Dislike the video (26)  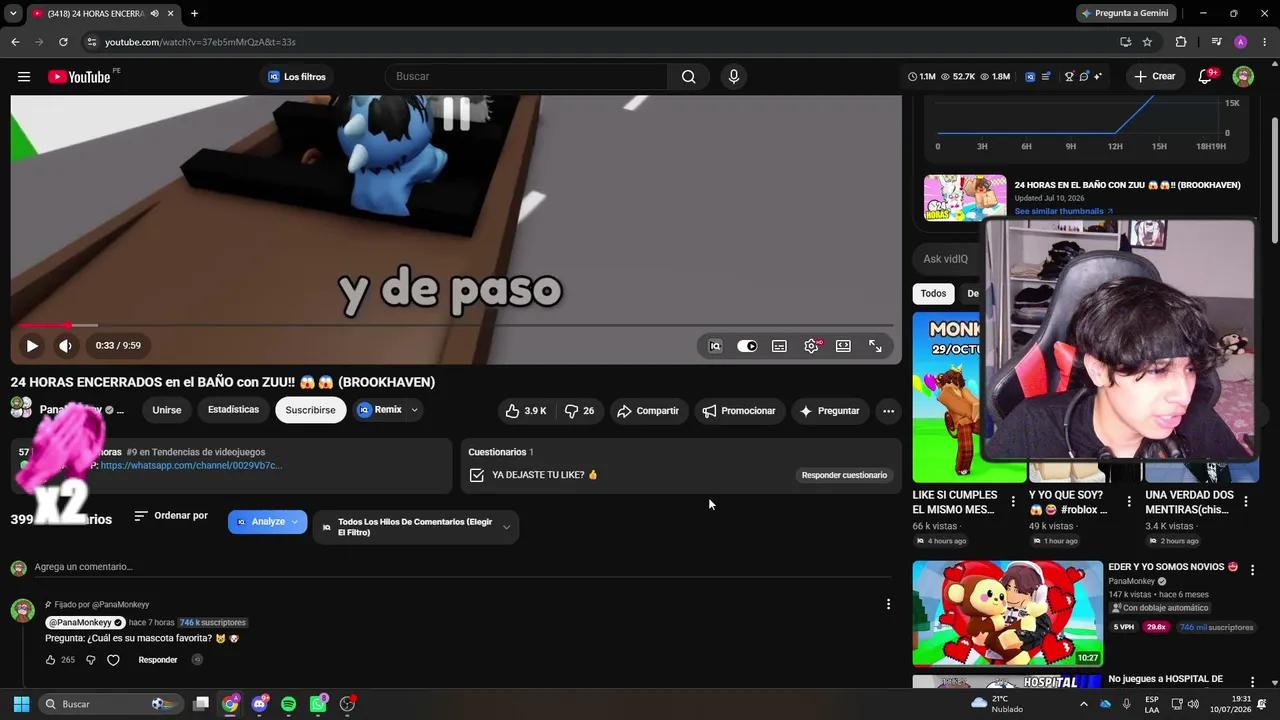click(580, 411)
